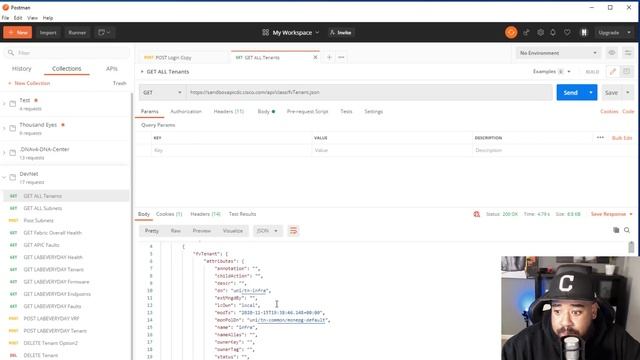Switch to the APIs sidebar tab
The image size is (640, 360).
[x=111, y=69]
